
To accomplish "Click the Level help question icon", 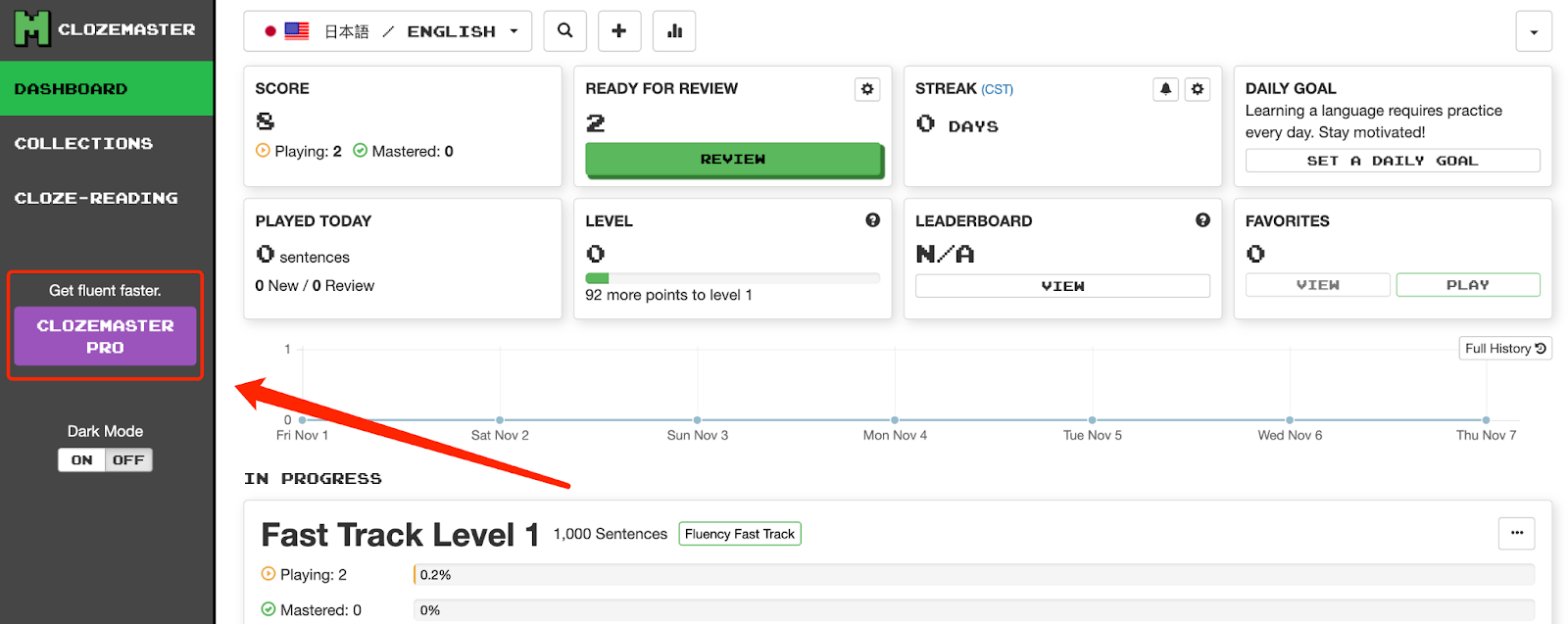I will (x=872, y=220).
